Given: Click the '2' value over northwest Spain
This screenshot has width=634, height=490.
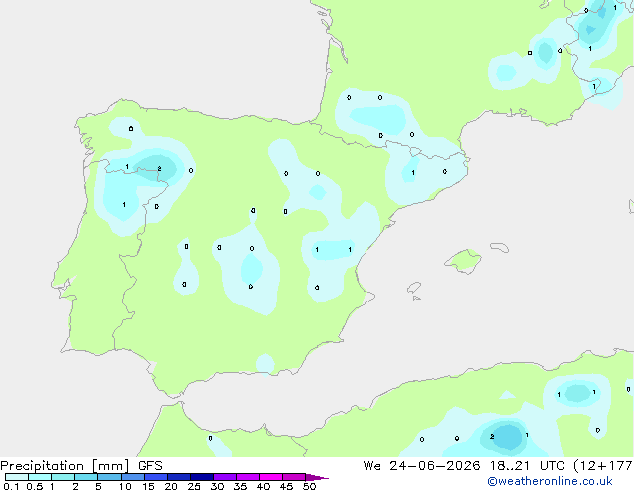Looking at the screenshot, I should tap(159, 169).
